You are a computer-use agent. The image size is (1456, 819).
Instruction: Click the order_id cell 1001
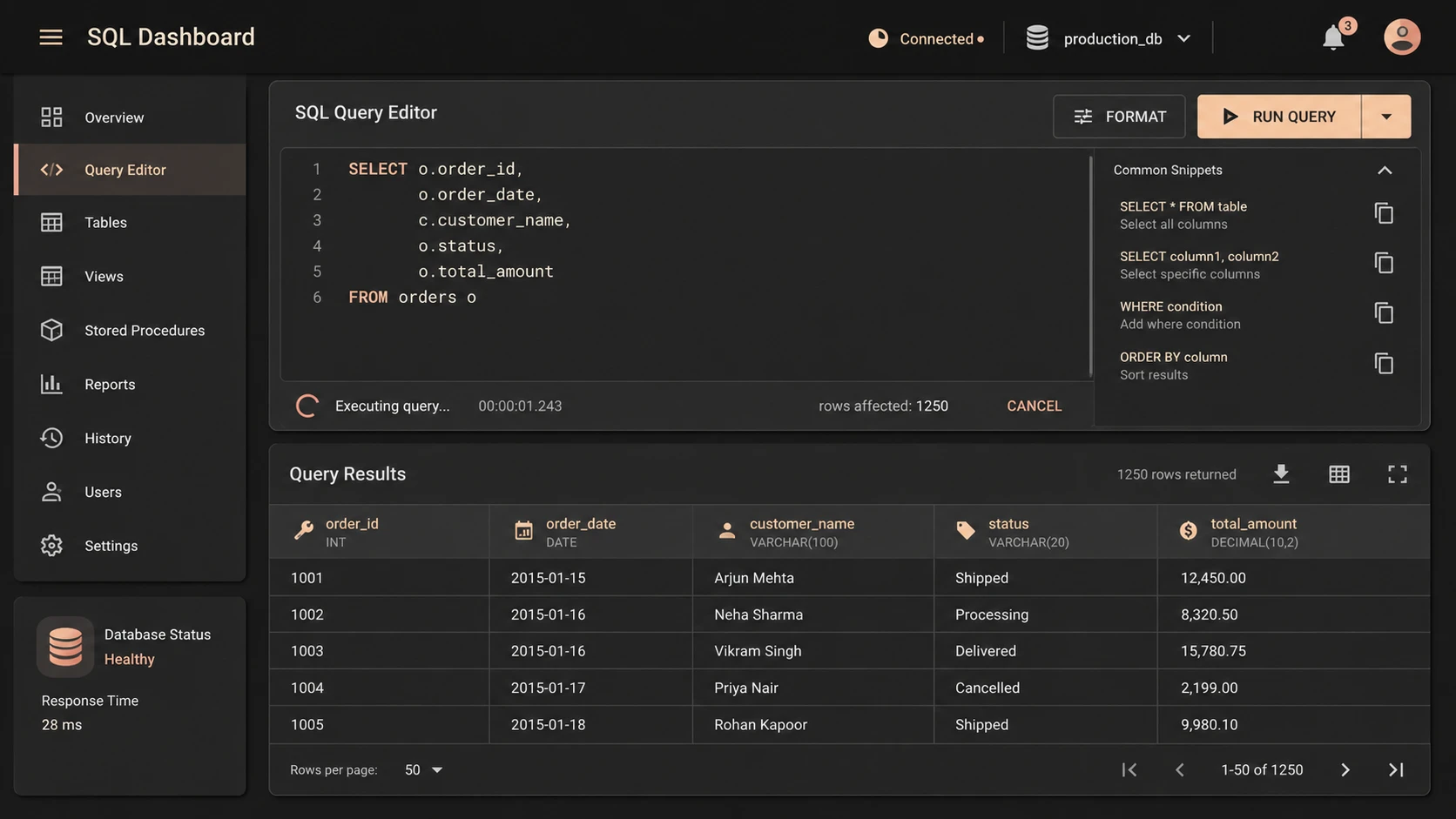pos(307,578)
